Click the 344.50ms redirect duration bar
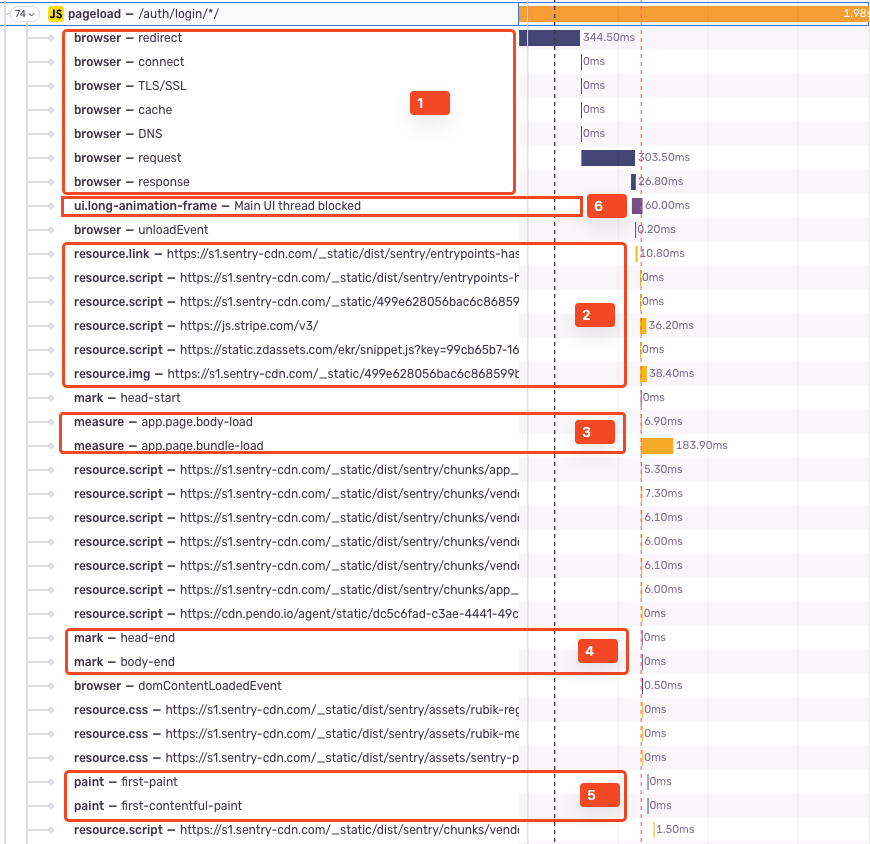870x844 pixels. (549, 38)
